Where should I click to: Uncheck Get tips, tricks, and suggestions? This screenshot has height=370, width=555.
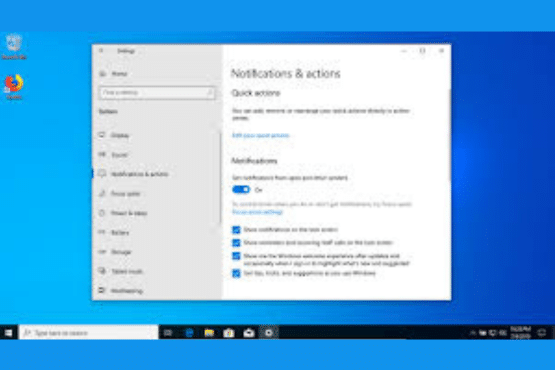pyautogui.click(x=236, y=273)
